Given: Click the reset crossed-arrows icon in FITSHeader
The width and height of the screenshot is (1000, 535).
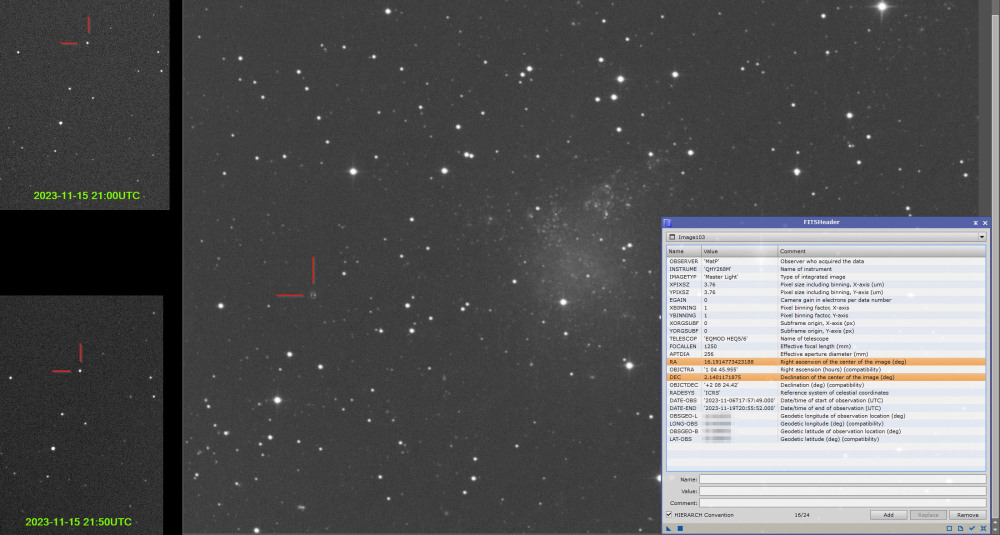Looking at the screenshot, I should point(983,529).
